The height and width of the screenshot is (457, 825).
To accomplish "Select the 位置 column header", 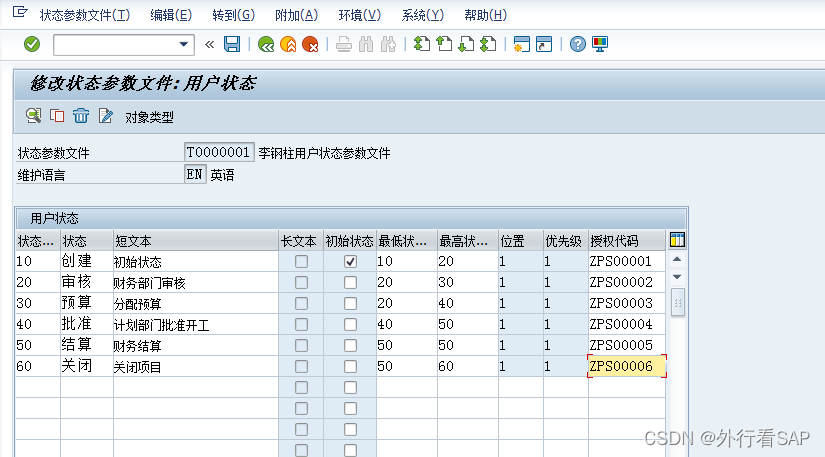I will coord(520,241).
